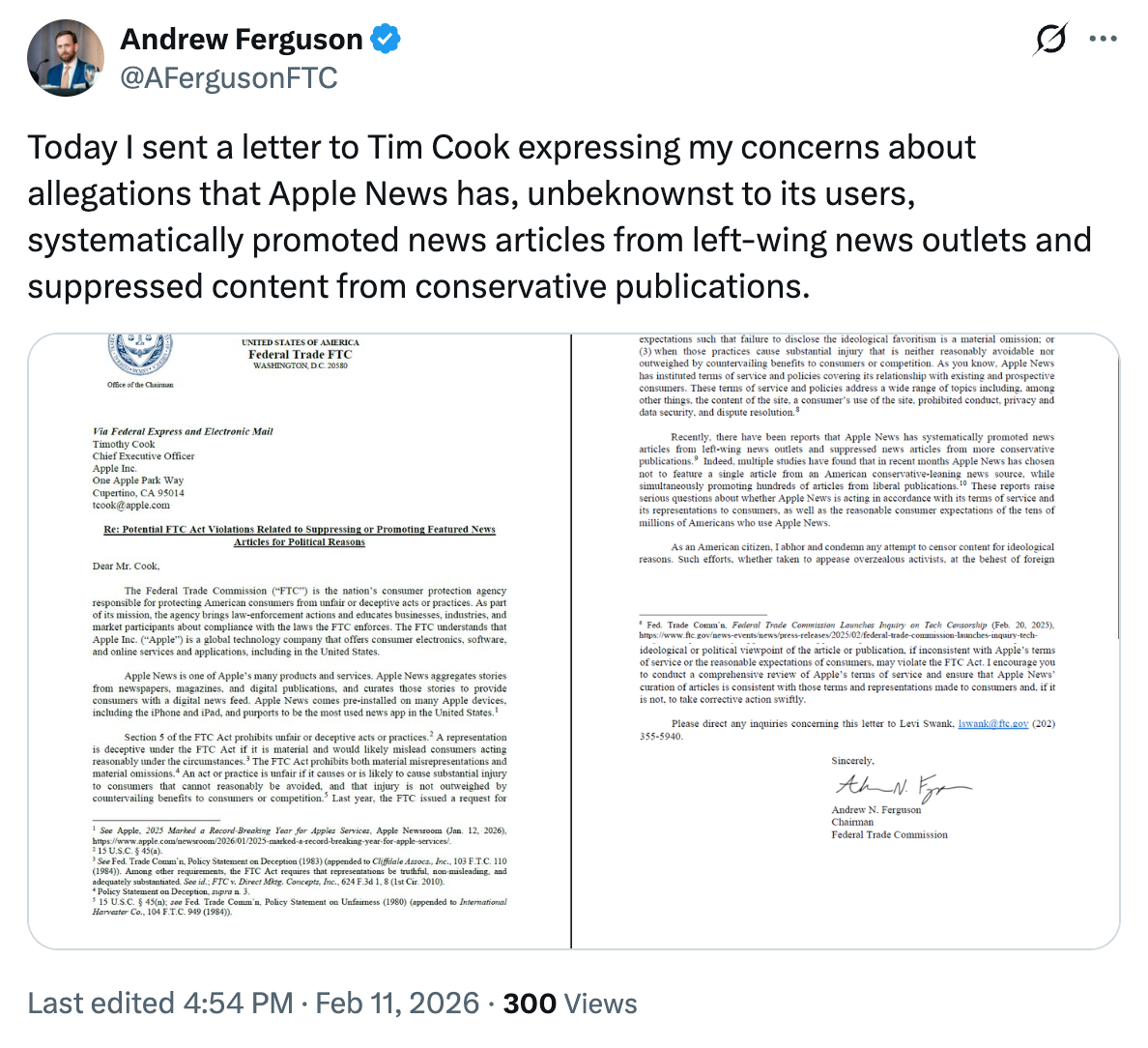
Task: Click Andrew Ferguson's profile avatar
Action: 66,57
